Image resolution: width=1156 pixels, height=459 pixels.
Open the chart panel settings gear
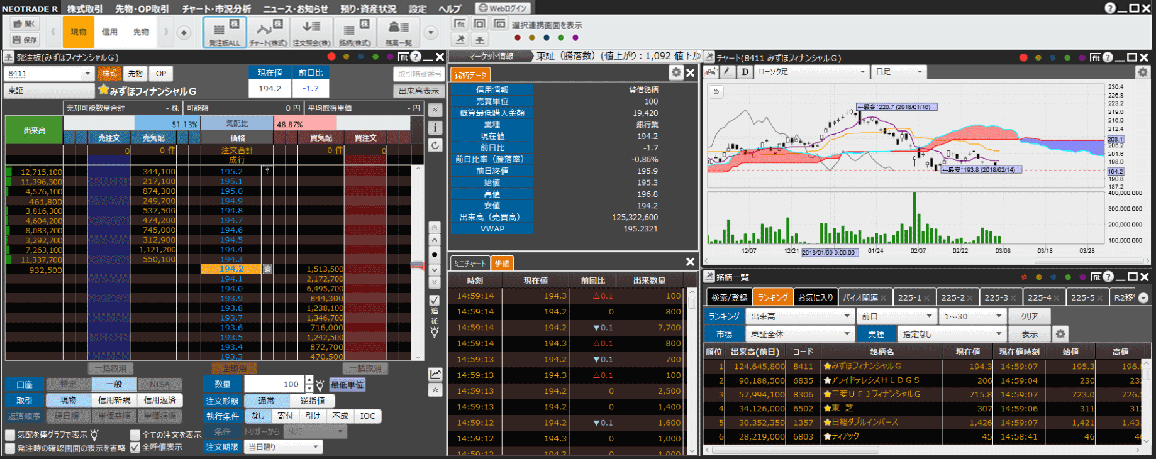click(x=1142, y=71)
